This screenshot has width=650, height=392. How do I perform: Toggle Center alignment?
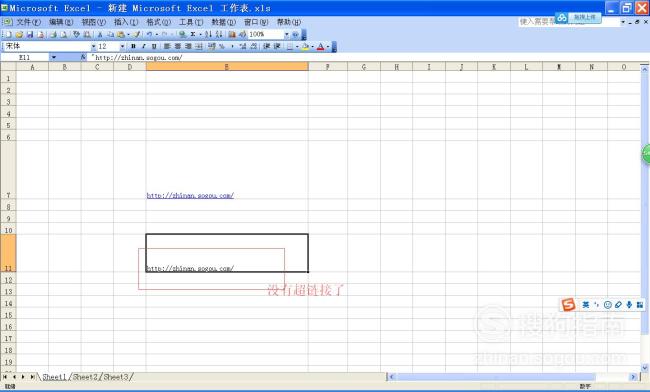[x=177, y=46]
